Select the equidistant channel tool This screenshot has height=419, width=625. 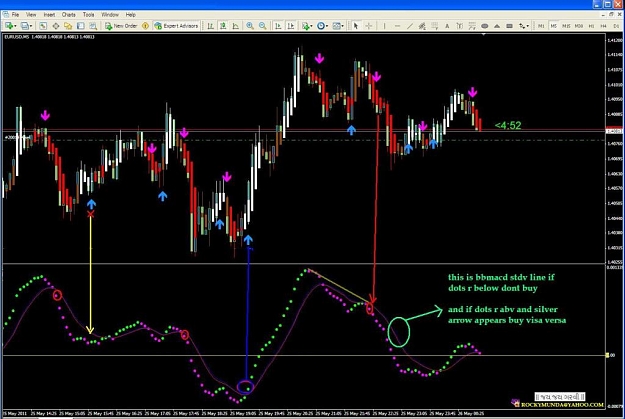click(422, 26)
